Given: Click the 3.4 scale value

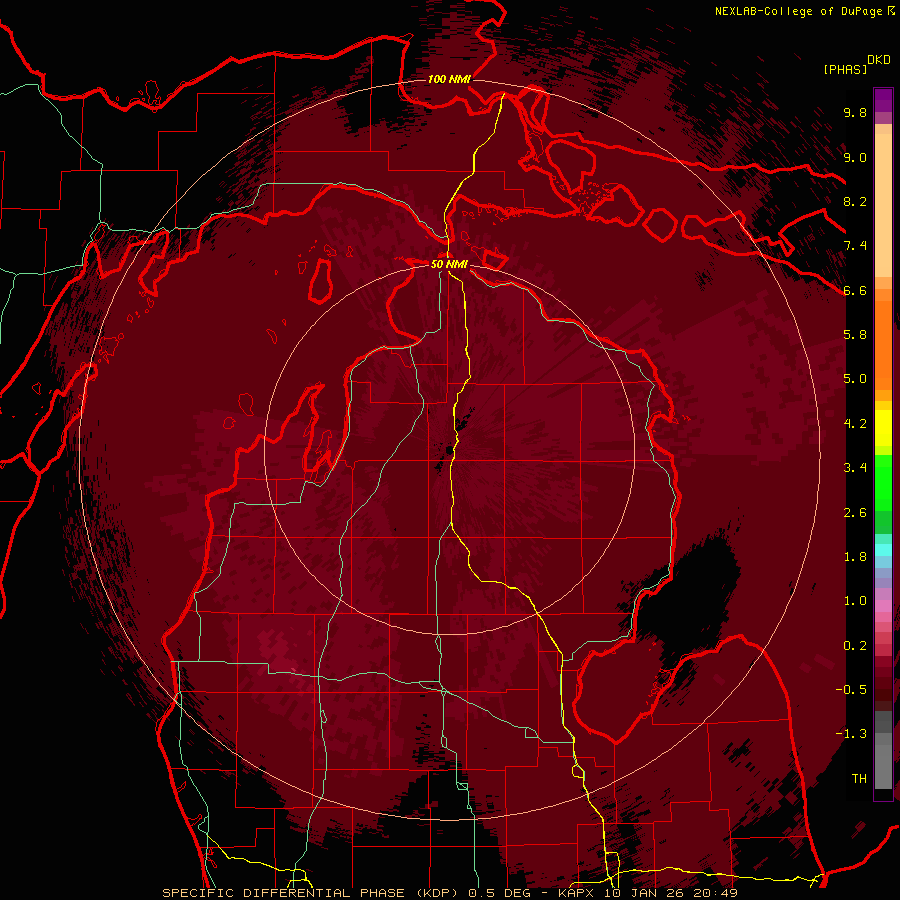Looking at the screenshot, I should click(x=855, y=468).
